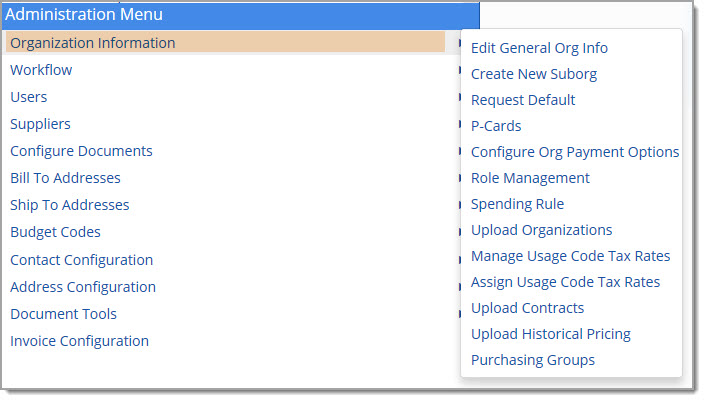This screenshot has width=704, height=400.
Task: Choose Configure Org Payment Options
Action: (575, 152)
